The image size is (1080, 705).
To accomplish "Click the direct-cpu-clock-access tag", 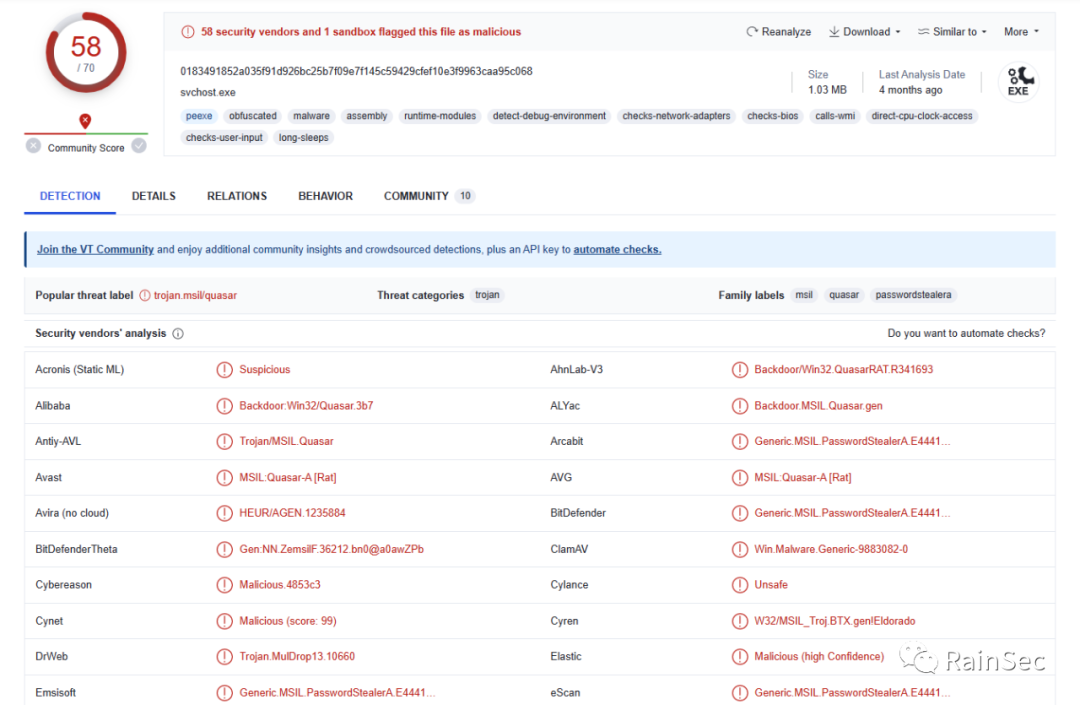I will pyautogui.click(x=922, y=116).
